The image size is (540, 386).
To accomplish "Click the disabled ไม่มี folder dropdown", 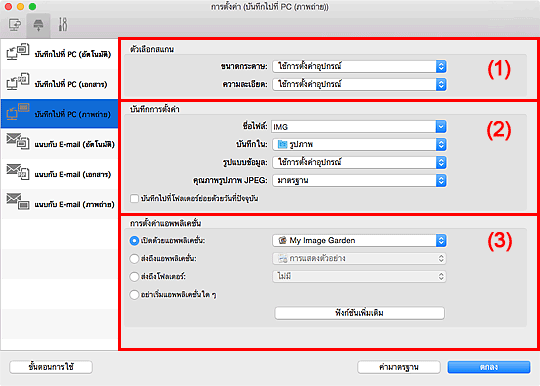I will click(x=359, y=276).
